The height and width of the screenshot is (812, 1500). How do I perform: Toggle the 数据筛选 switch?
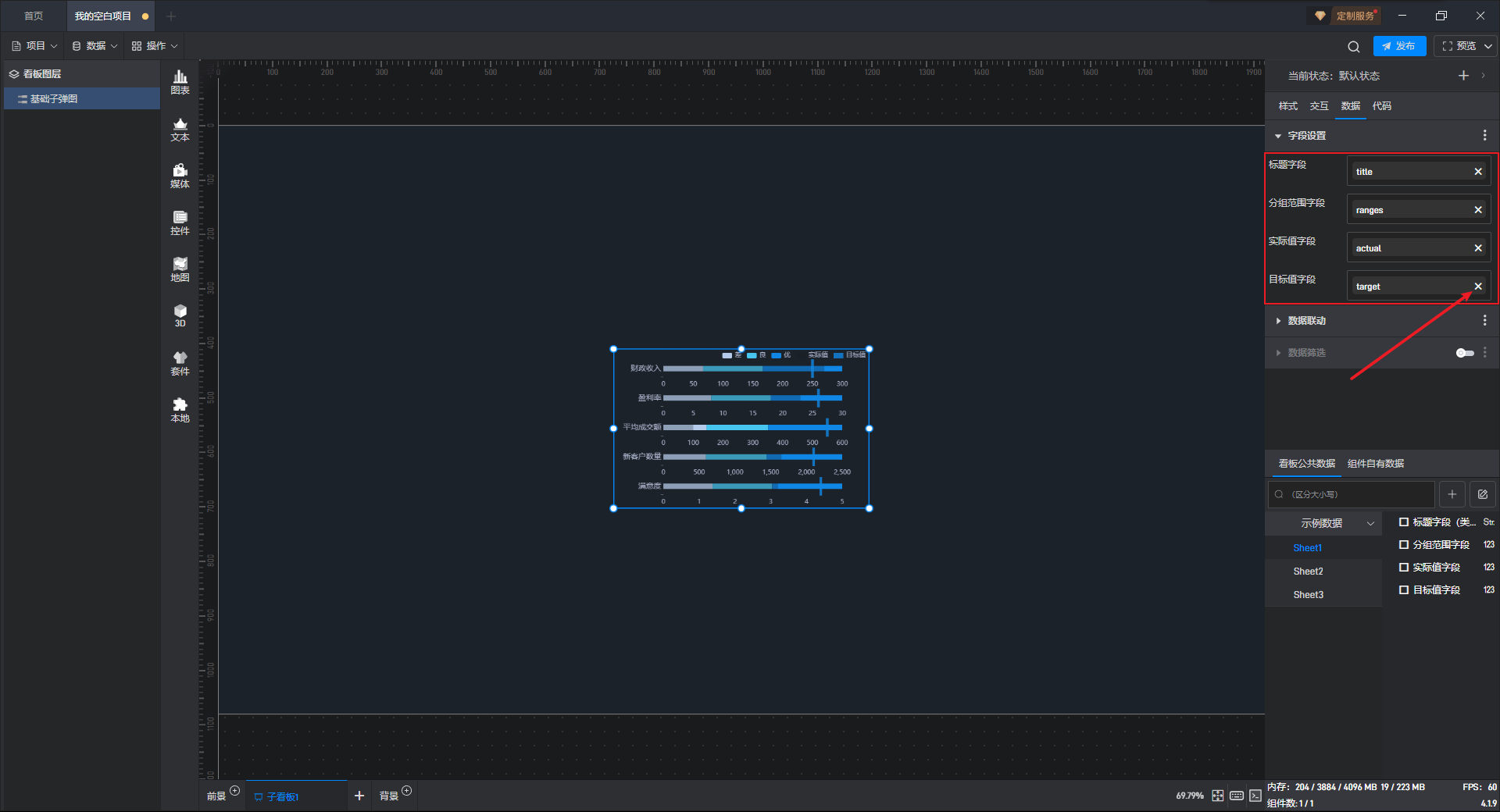click(x=1465, y=353)
